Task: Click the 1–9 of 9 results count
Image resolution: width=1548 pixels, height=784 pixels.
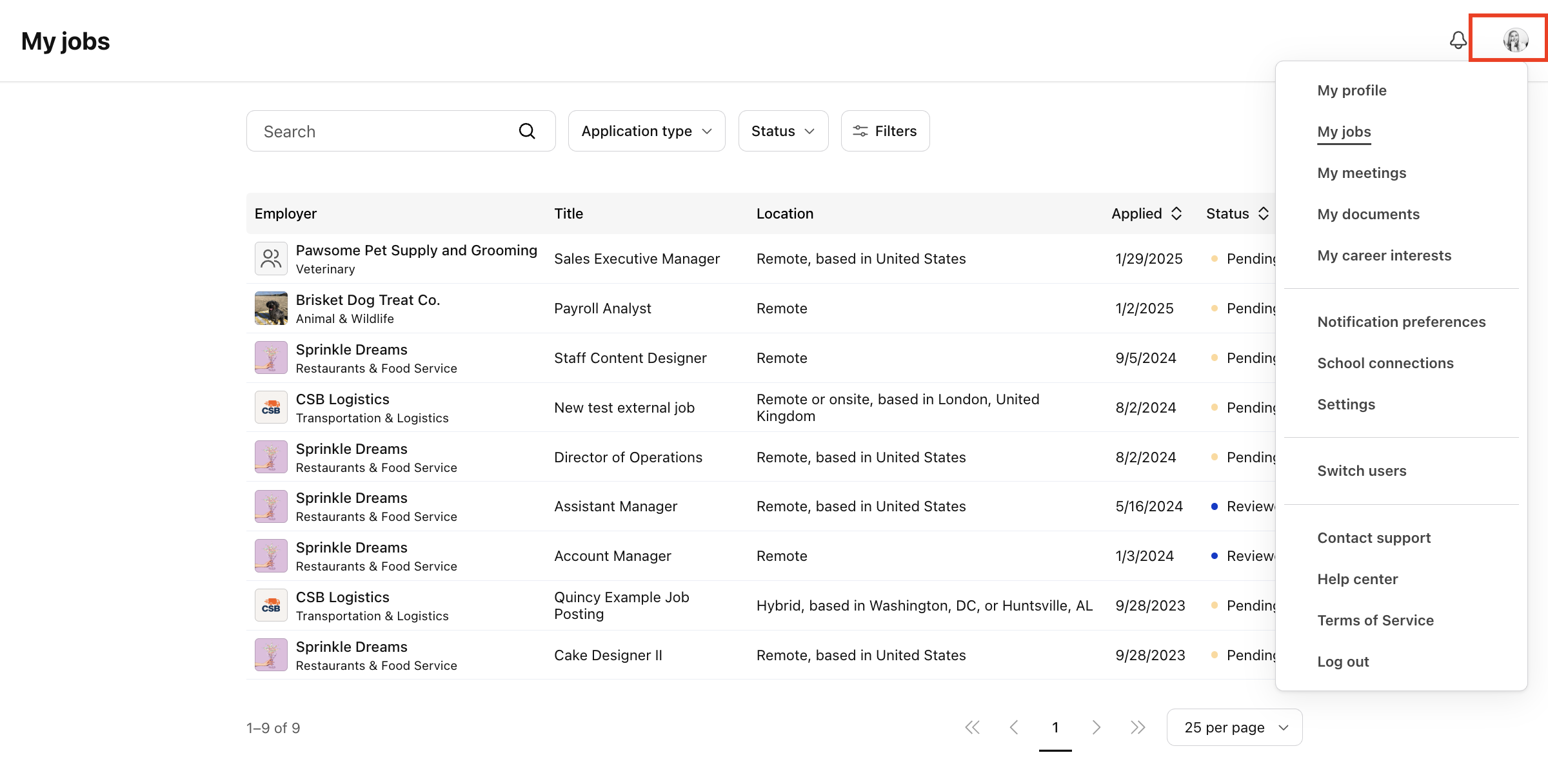Action: (273, 728)
